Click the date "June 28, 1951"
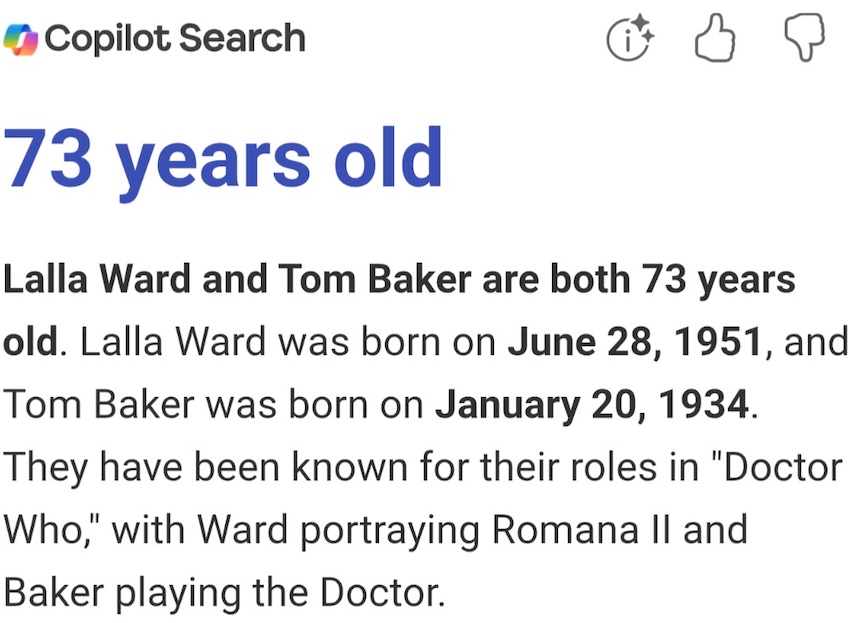This screenshot has height=623, width=851. click(x=635, y=342)
